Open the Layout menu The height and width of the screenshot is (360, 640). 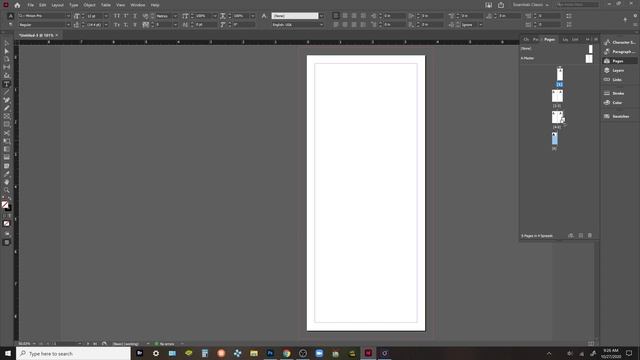pos(58,5)
